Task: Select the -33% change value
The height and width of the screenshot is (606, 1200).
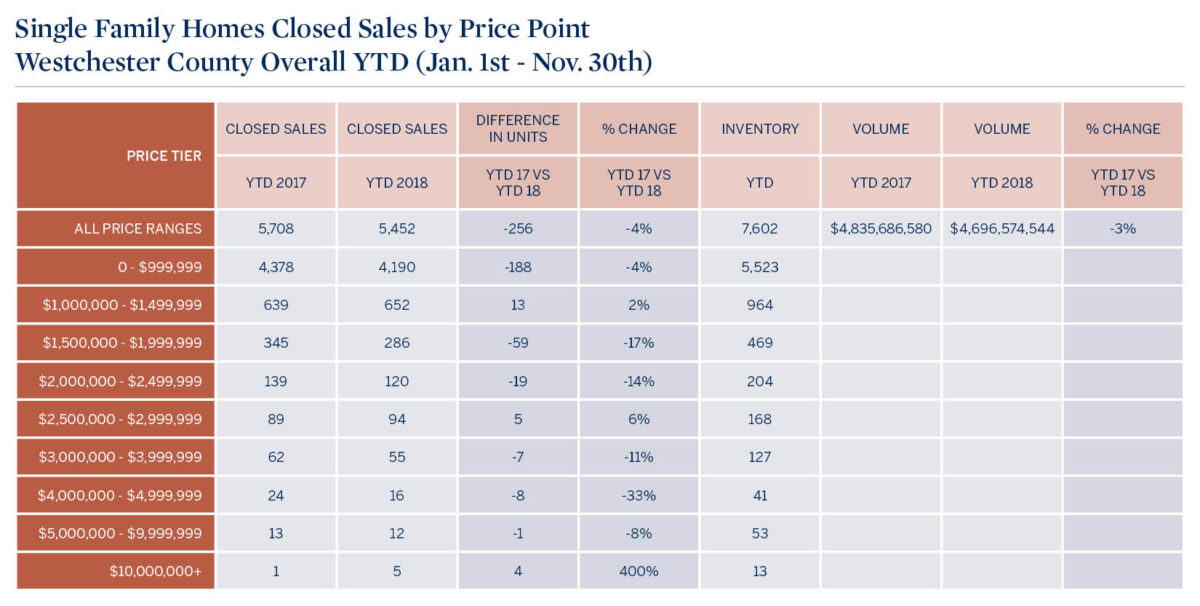Action: coord(639,495)
